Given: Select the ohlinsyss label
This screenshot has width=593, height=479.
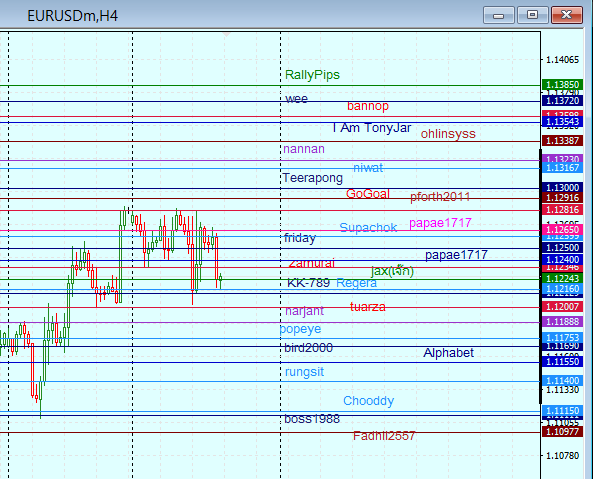Looking at the screenshot, I should 448,133.
